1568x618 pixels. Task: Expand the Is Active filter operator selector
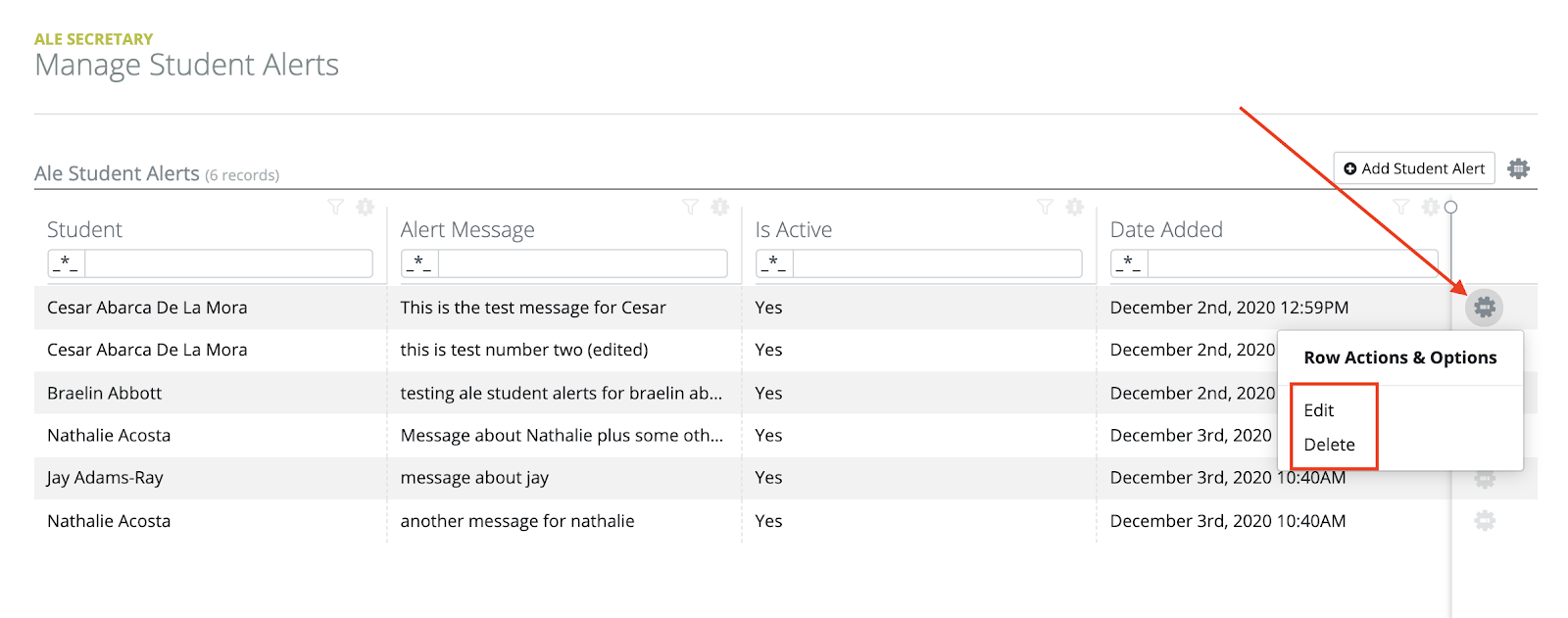pyautogui.click(x=775, y=262)
